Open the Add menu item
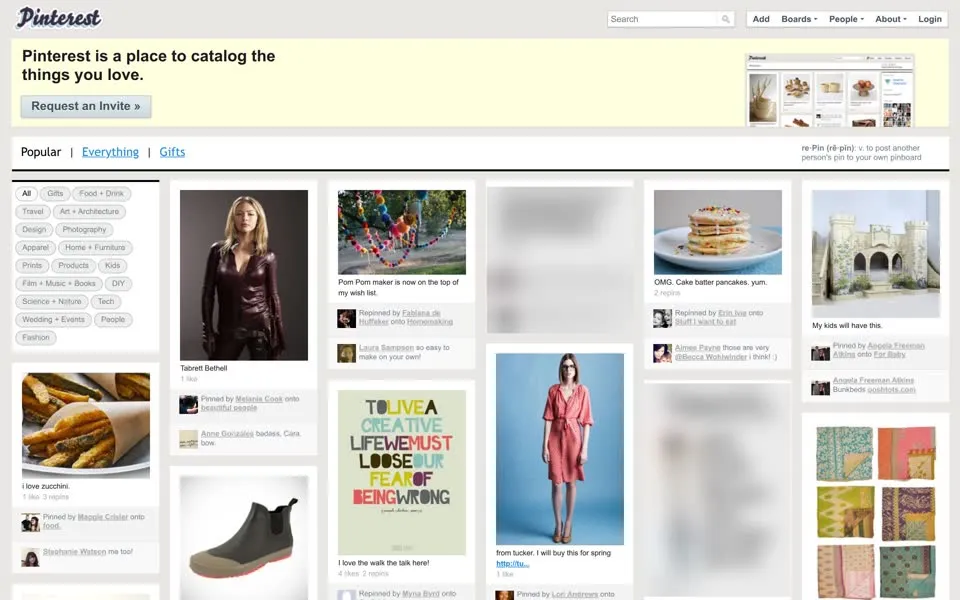The image size is (960, 600). 761,19
